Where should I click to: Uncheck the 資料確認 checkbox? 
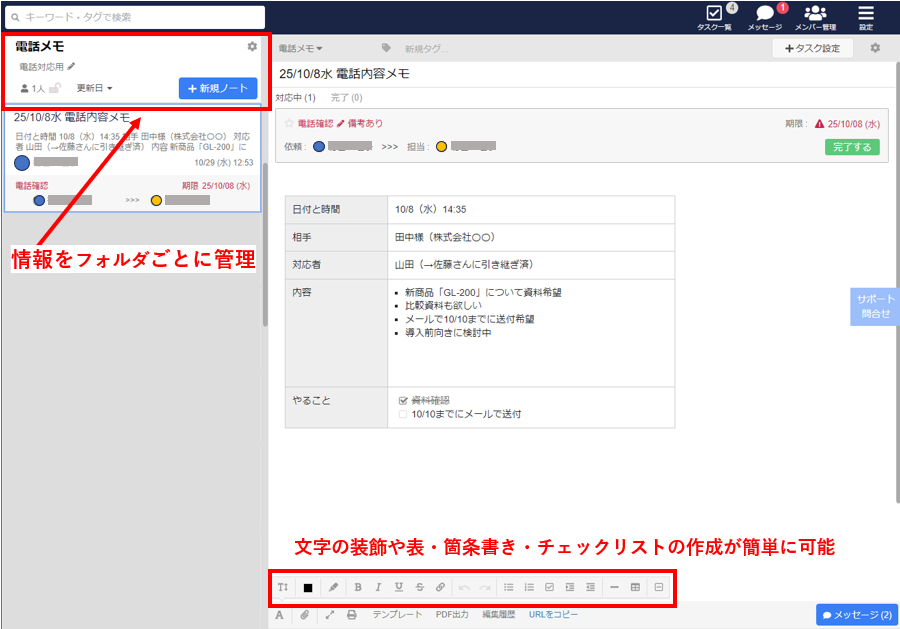(402, 400)
